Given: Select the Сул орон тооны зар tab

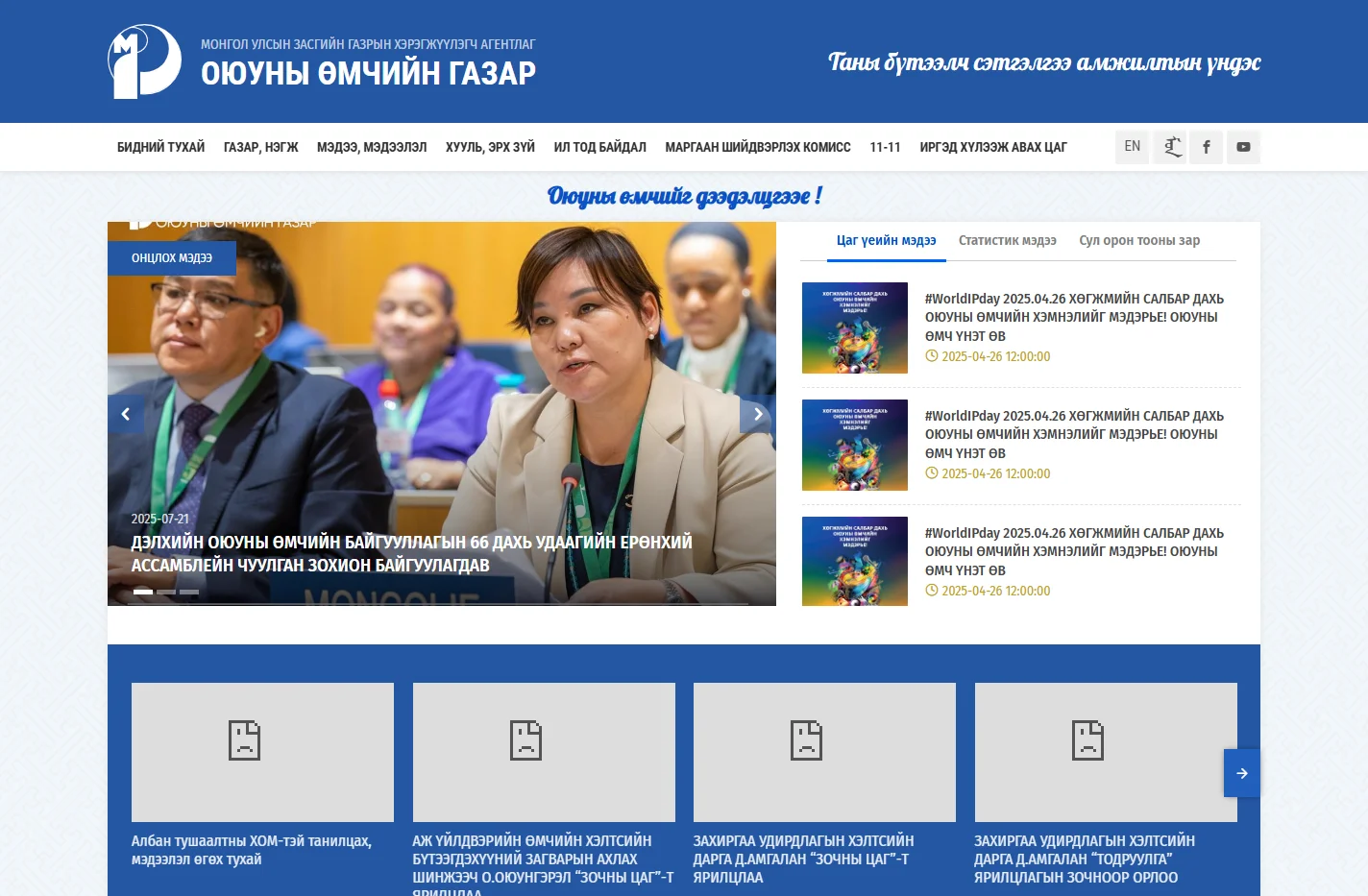Looking at the screenshot, I should [1139, 241].
